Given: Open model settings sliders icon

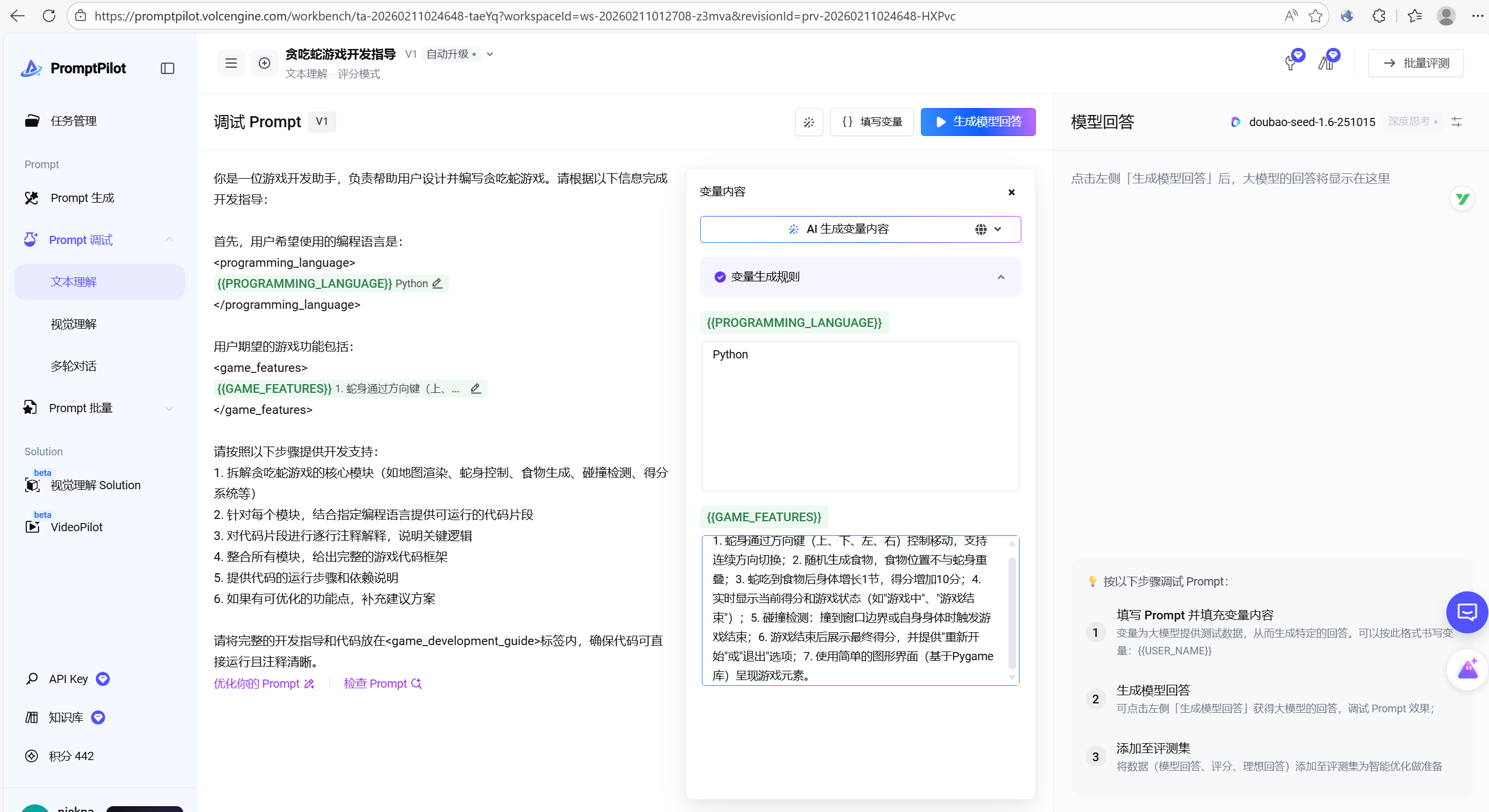Looking at the screenshot, I should [x=1457, y=121].
